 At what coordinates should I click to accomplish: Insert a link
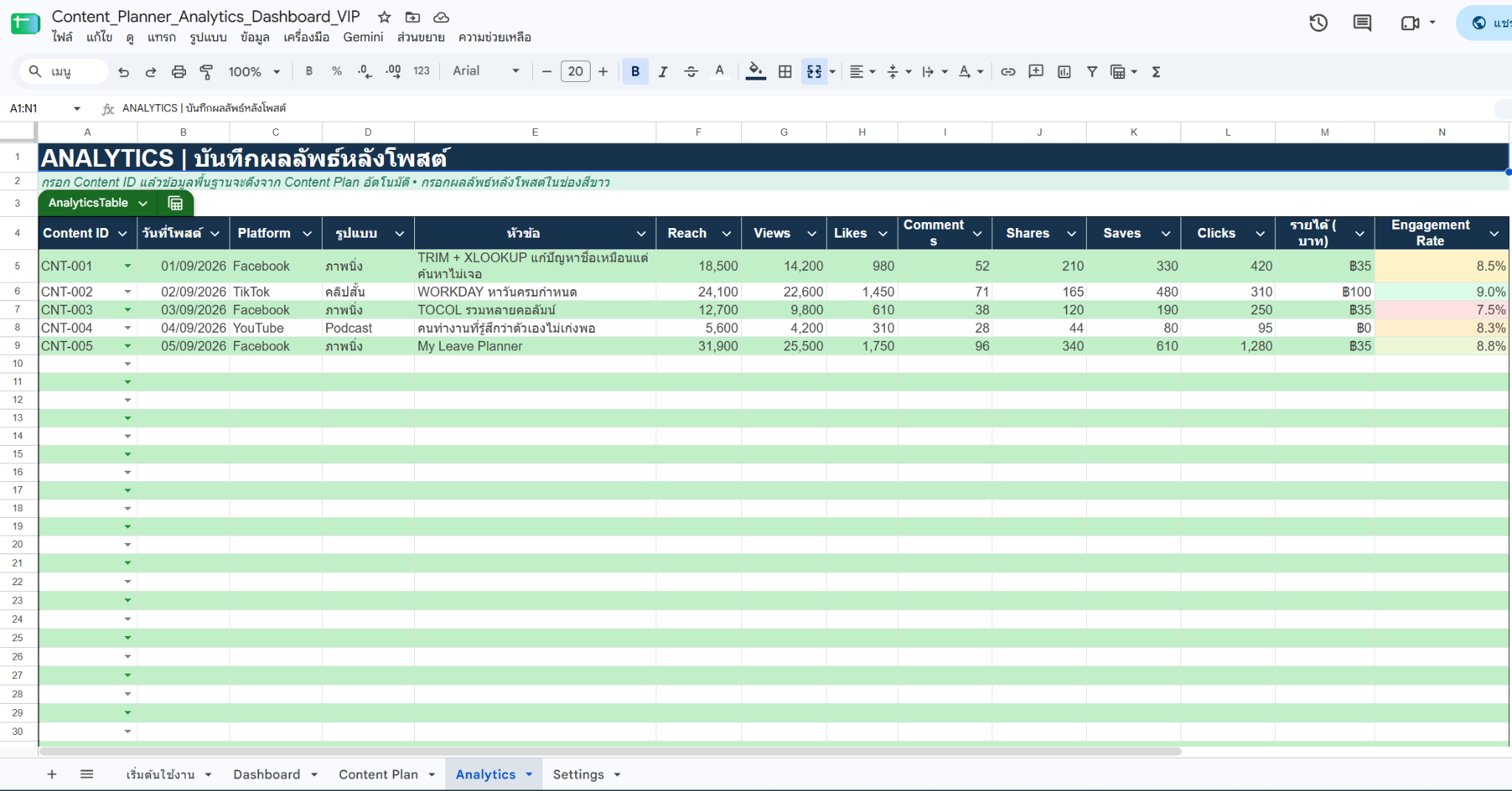click(x=1008, y=72)
